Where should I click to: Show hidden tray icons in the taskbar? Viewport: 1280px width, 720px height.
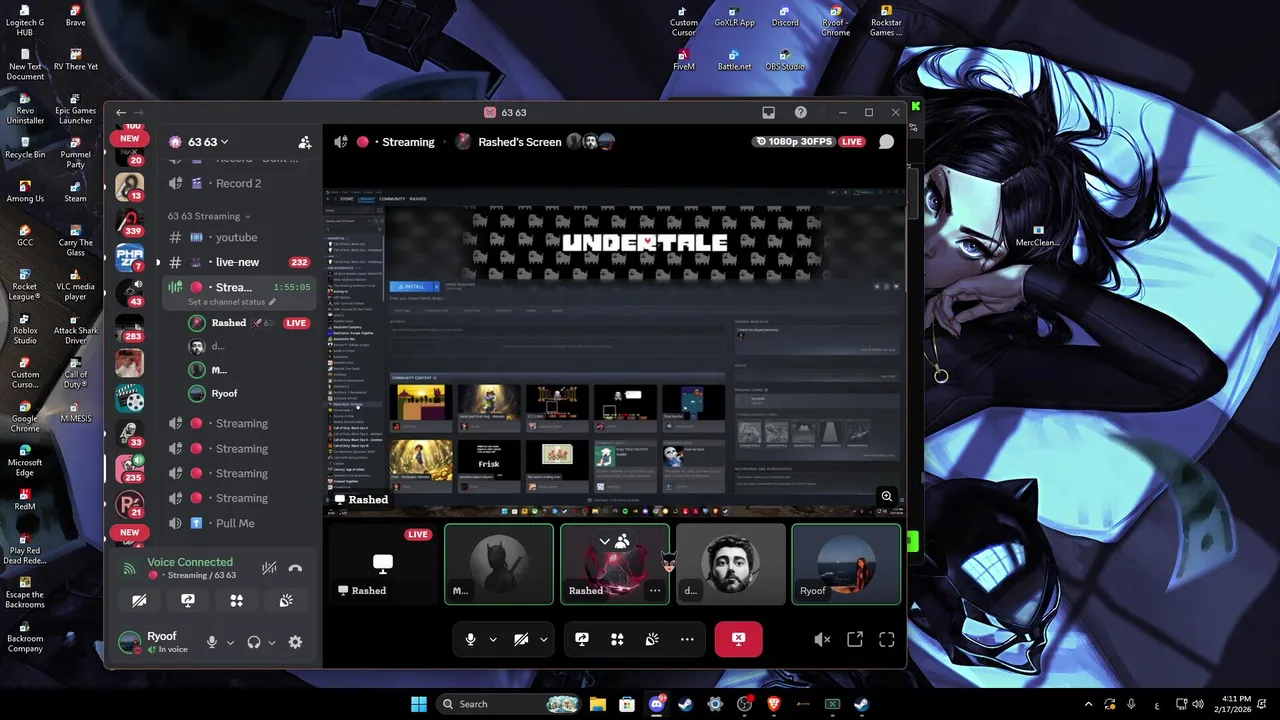coord(1089,704)
